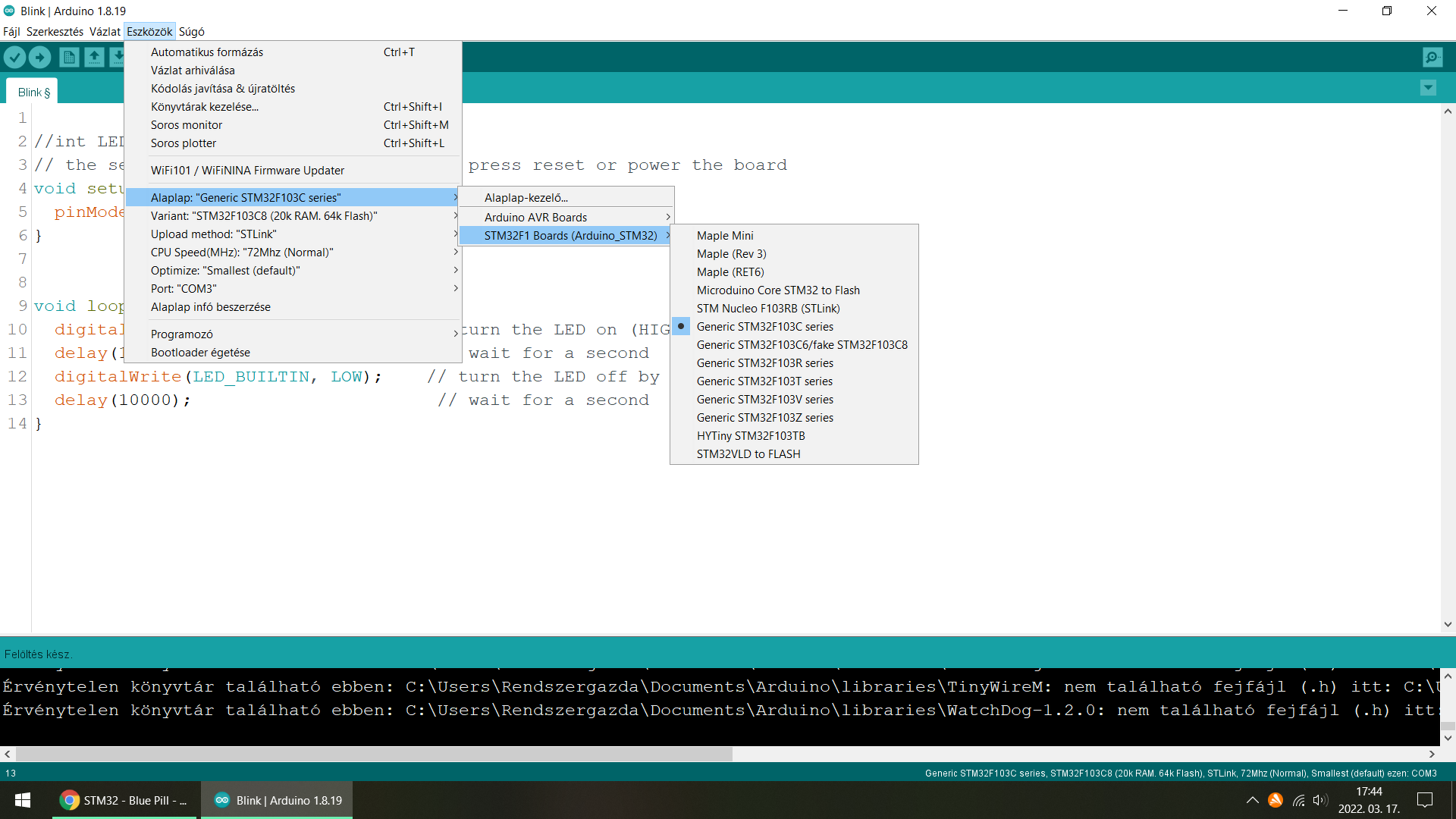Image resolution: width=1456 pixels, height=819 pixels.
Task: Select Maple (Rev 3) board
Action: 794,254
